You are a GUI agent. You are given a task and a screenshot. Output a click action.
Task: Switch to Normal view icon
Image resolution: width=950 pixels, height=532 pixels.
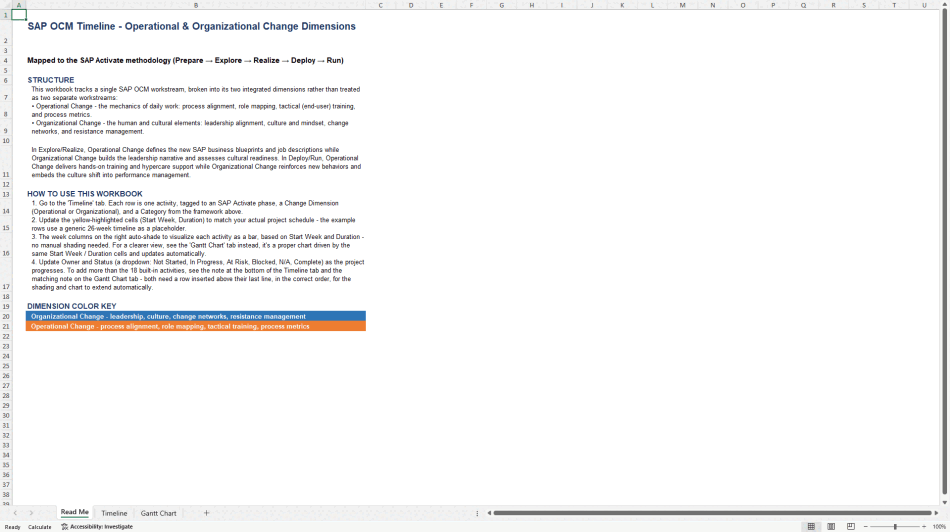click(x=811, y=527)
